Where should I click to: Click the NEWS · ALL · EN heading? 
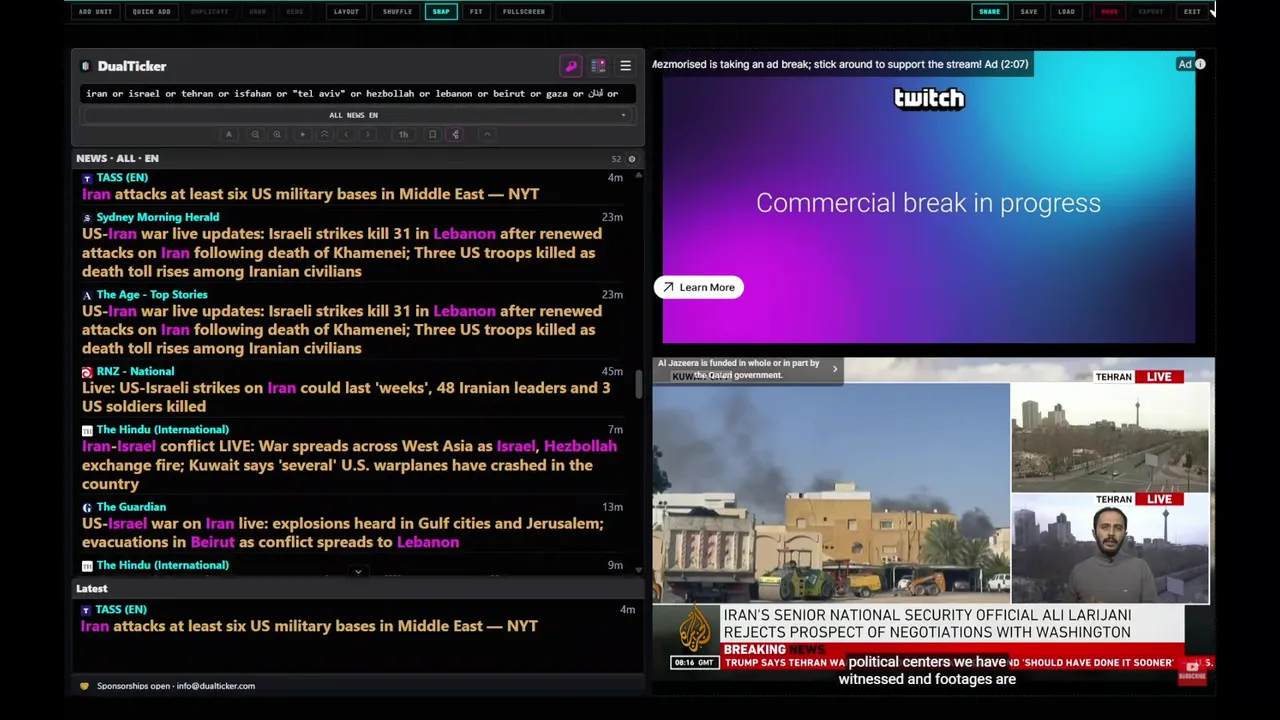(x=117, y=158)
